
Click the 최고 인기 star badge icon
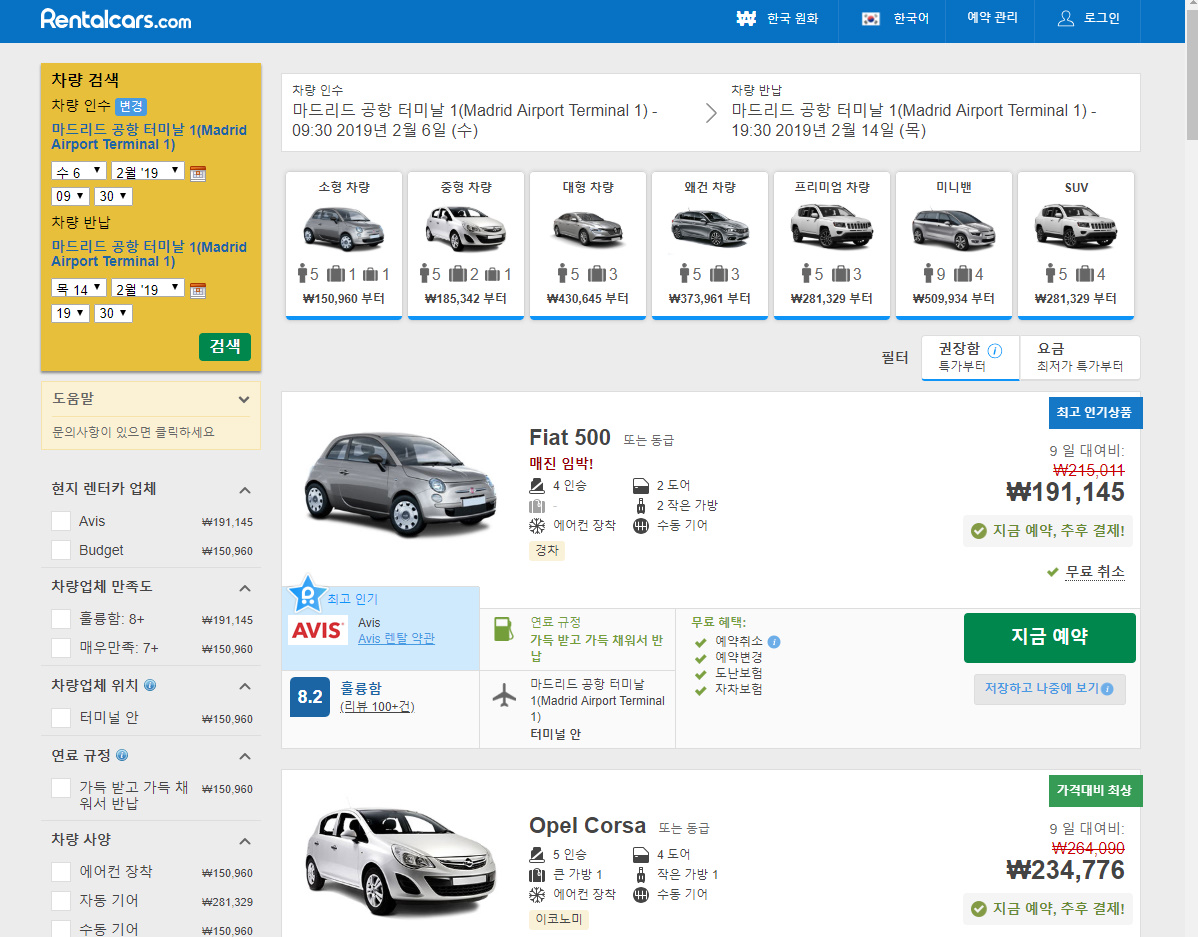point(307,594)
